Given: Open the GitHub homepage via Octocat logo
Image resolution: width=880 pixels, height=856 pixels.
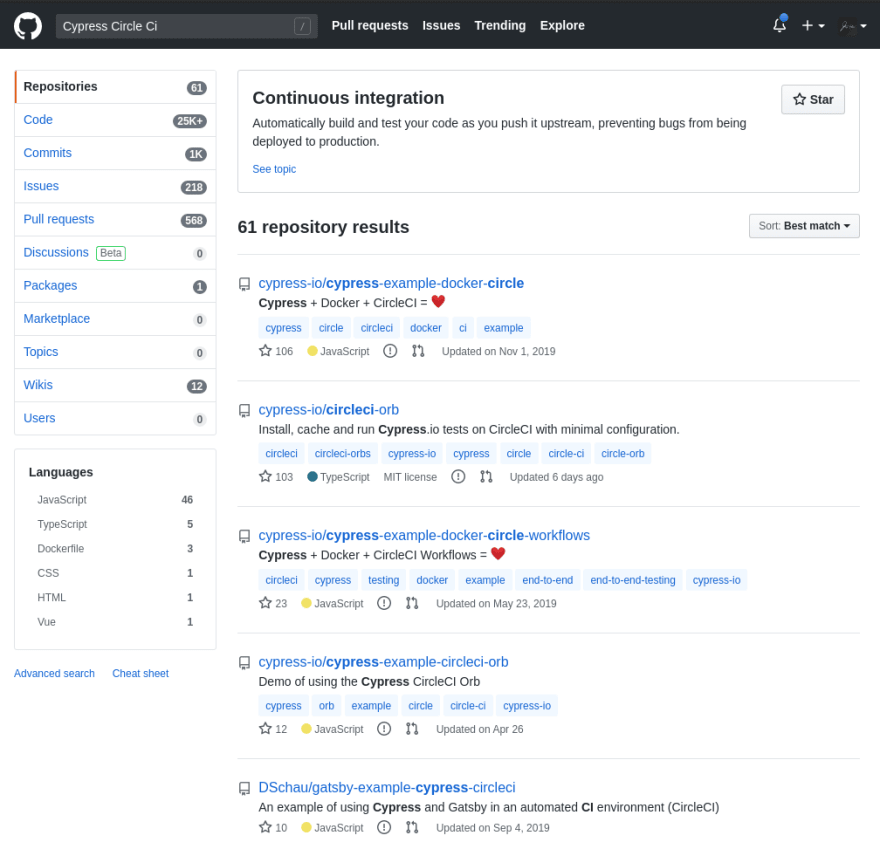Looking at the screenshot, I should [28, 26].
